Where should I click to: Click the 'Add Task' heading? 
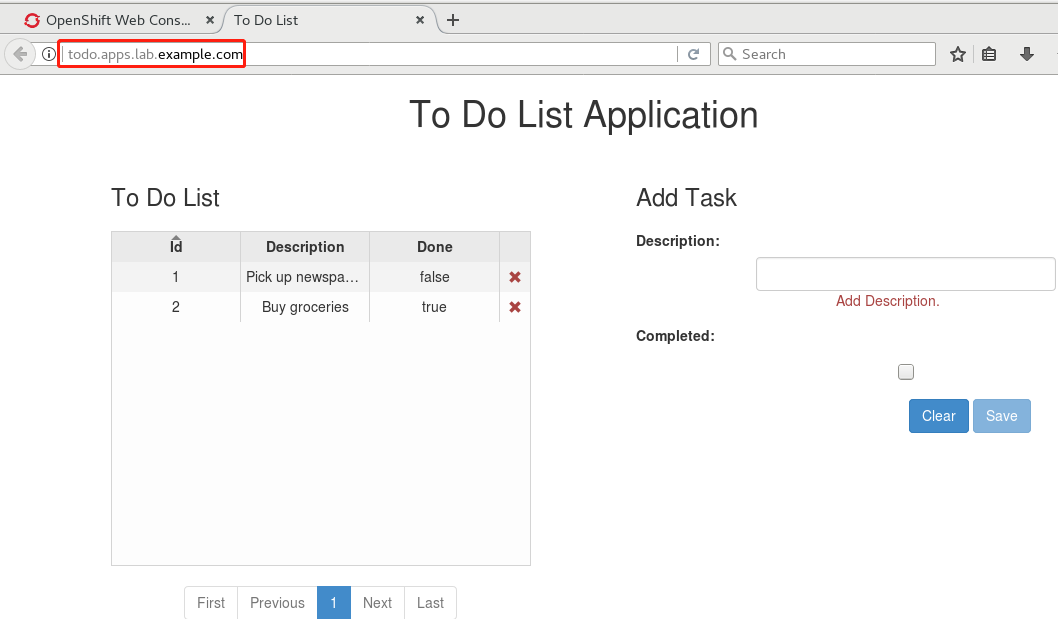tap(686, 198)
